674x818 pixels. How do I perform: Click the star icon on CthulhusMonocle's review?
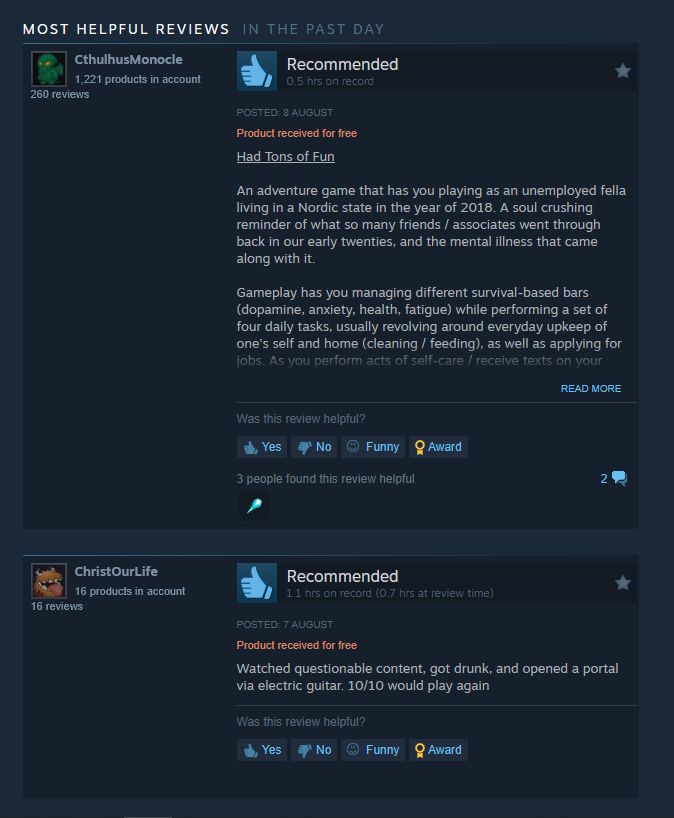622,71
